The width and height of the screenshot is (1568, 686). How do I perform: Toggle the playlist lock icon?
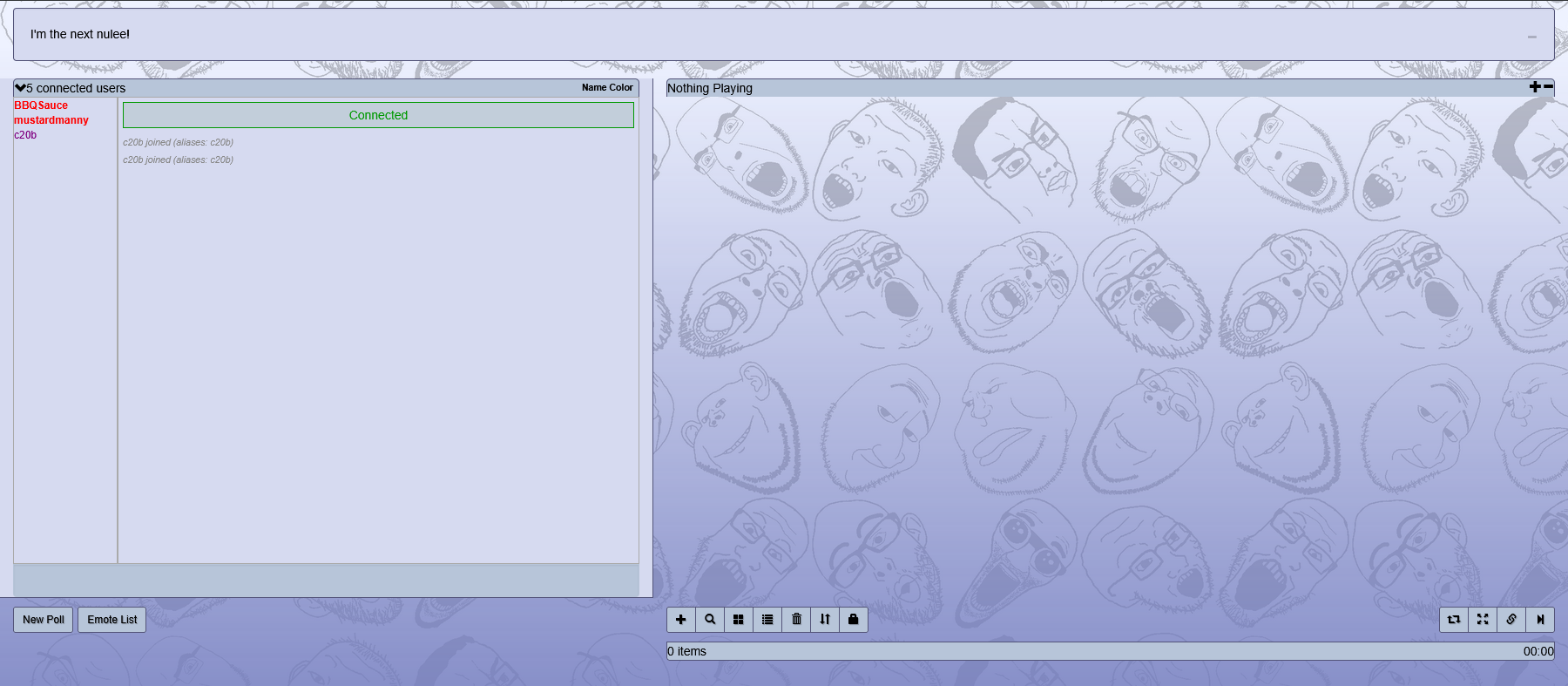point(854,620)
